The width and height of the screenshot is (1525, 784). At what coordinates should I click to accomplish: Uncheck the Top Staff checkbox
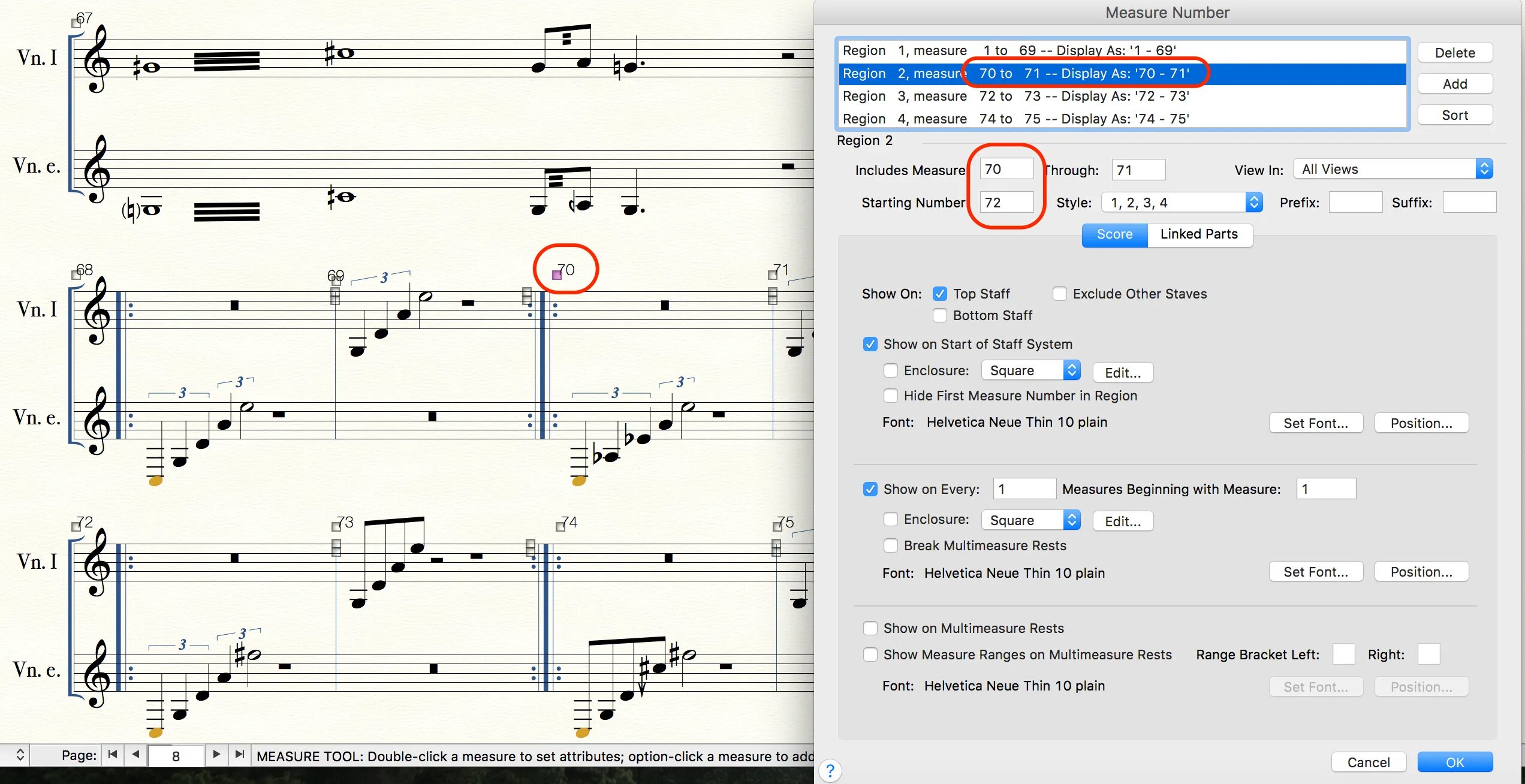pyautogui.click(x=939, y=294)
